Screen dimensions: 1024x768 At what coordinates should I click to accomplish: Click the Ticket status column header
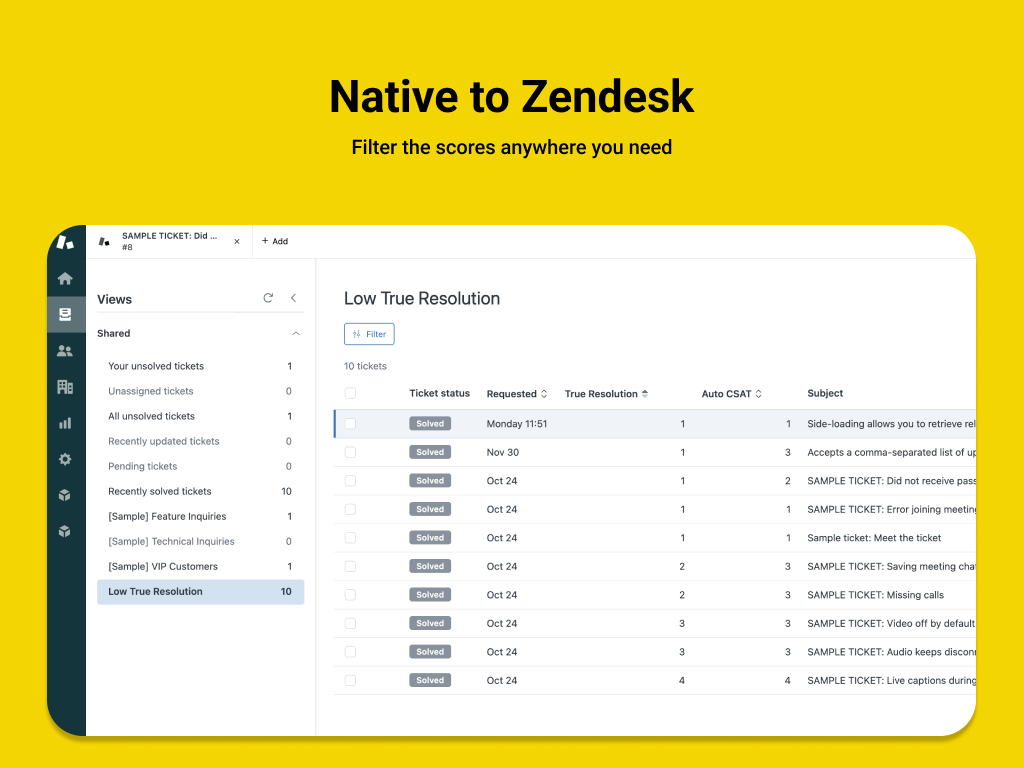coord(440,393)
